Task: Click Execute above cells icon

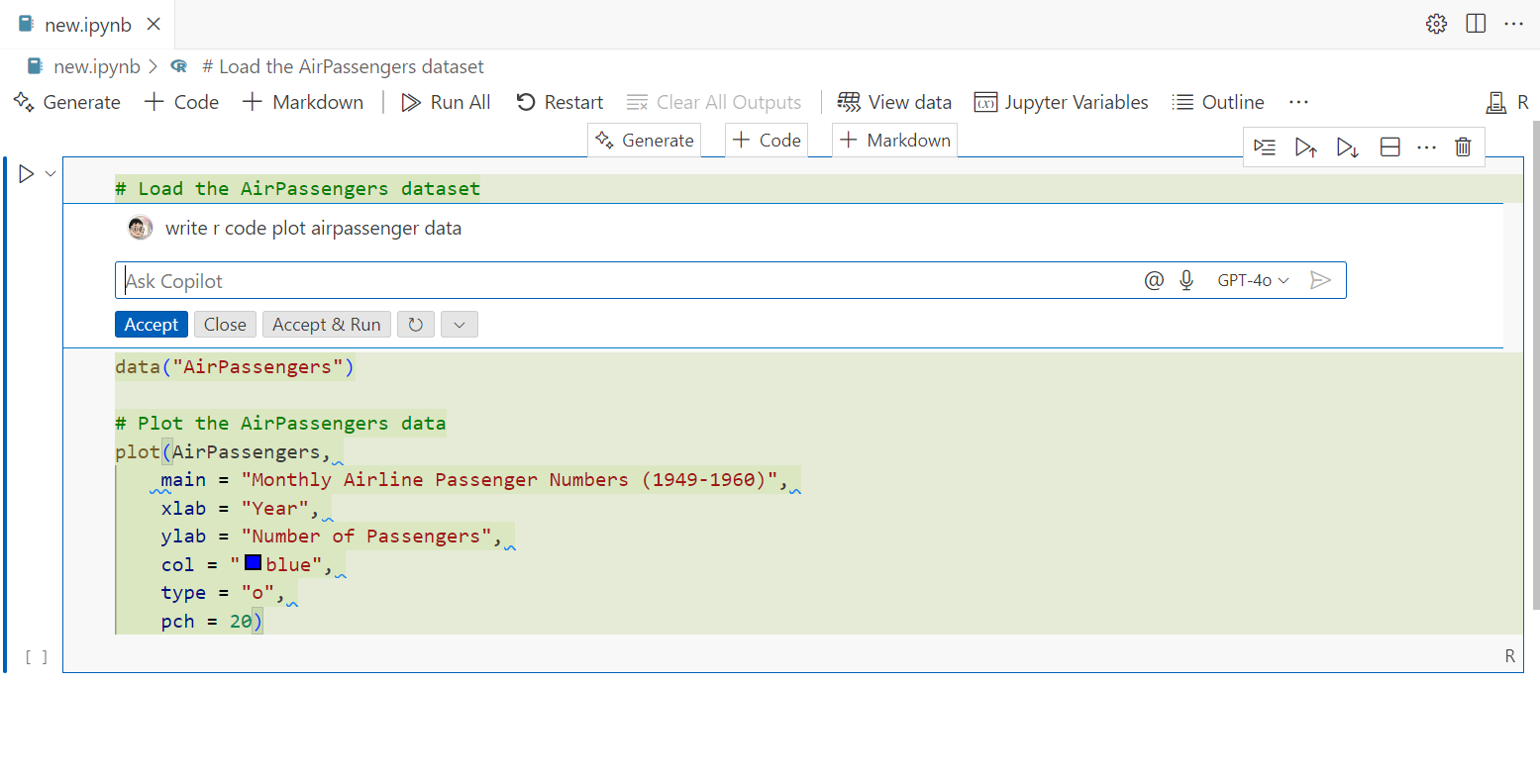Action: coord(1305,147)
